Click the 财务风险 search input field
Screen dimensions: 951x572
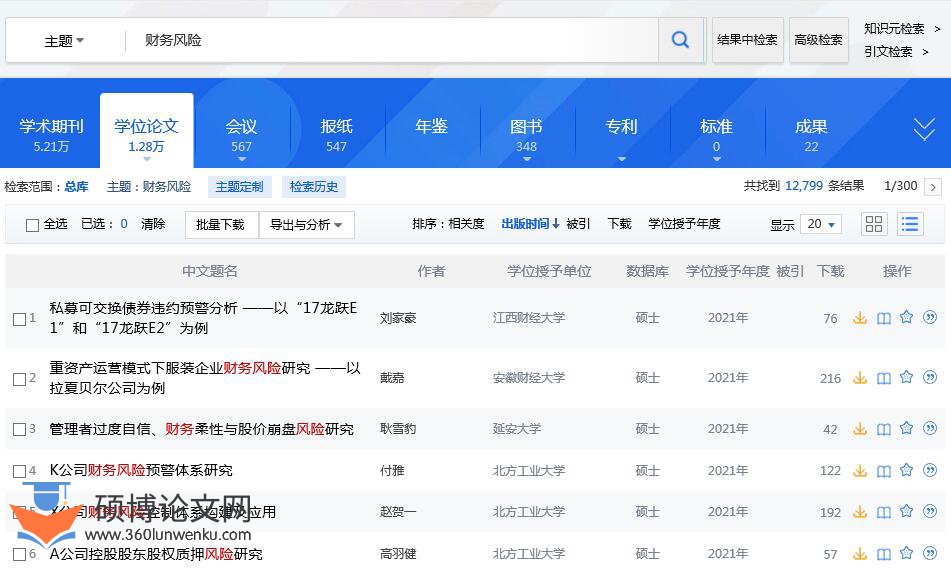click(x=391, y=40)
